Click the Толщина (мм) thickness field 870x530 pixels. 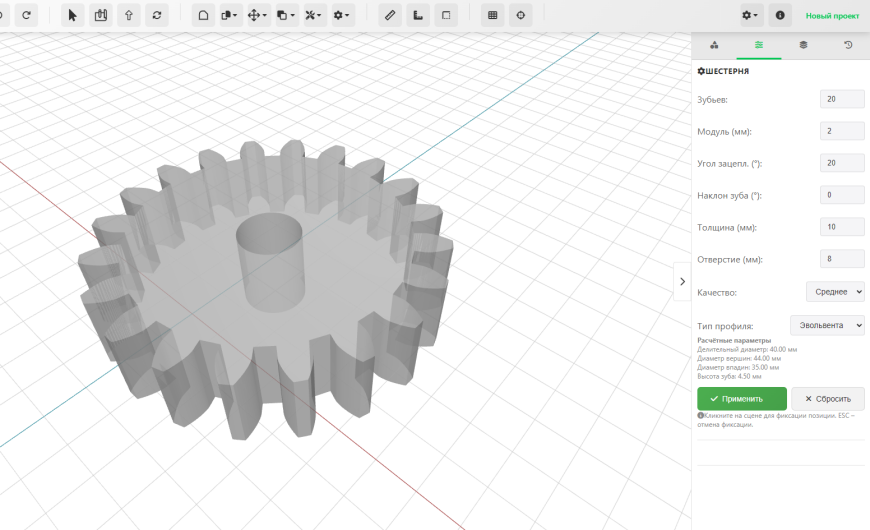842,227
